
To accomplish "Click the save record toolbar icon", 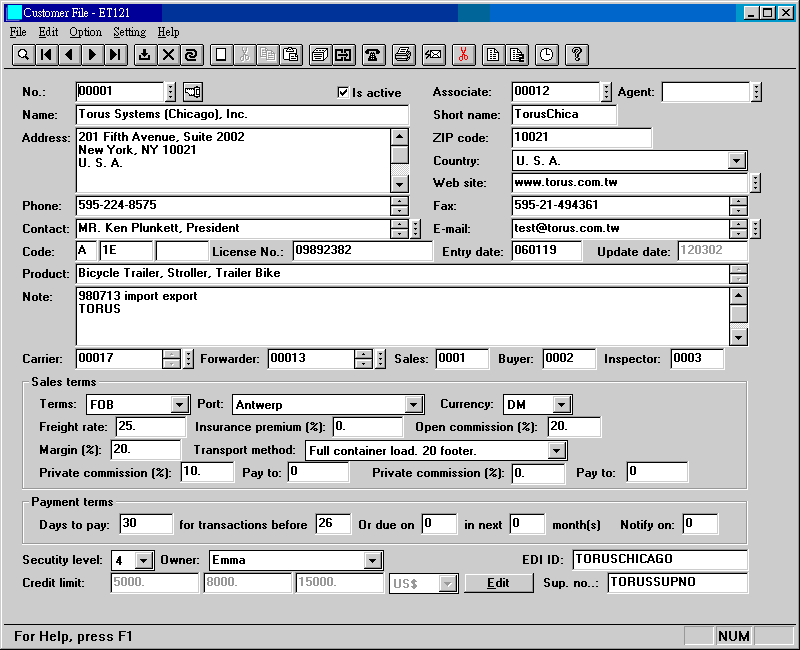I will 144,55.
